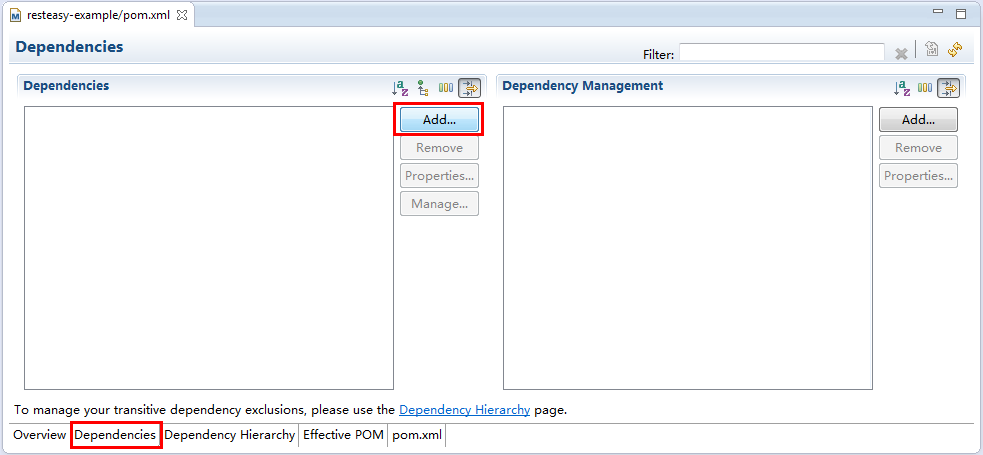Click Remove in Dependencies section
Viewport: 983px width, 455px height.
pyautogui.click(x=439, y=148)
